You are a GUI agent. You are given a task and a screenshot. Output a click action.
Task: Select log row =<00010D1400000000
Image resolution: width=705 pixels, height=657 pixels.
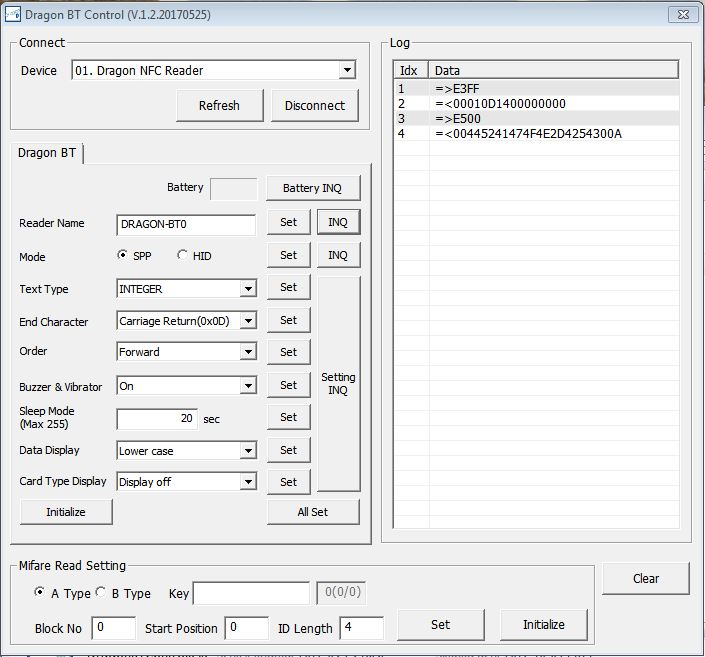(536, 103)
